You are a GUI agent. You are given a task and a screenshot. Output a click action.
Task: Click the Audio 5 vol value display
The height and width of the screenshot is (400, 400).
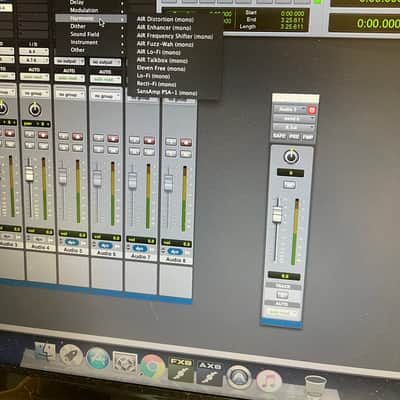(73, 234)
